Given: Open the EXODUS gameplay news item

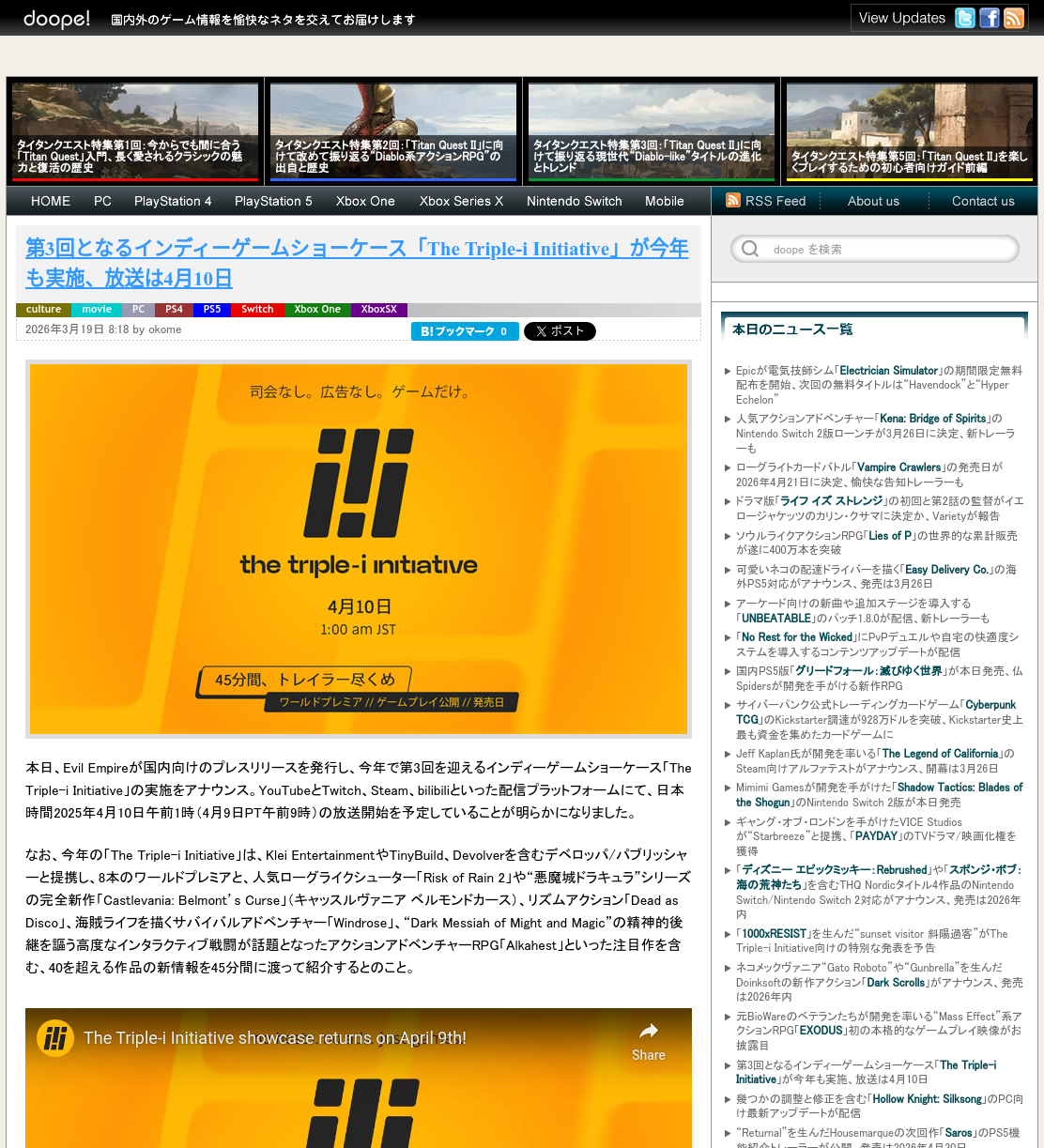Looking at the screenshot, I should coord(879,1031).
